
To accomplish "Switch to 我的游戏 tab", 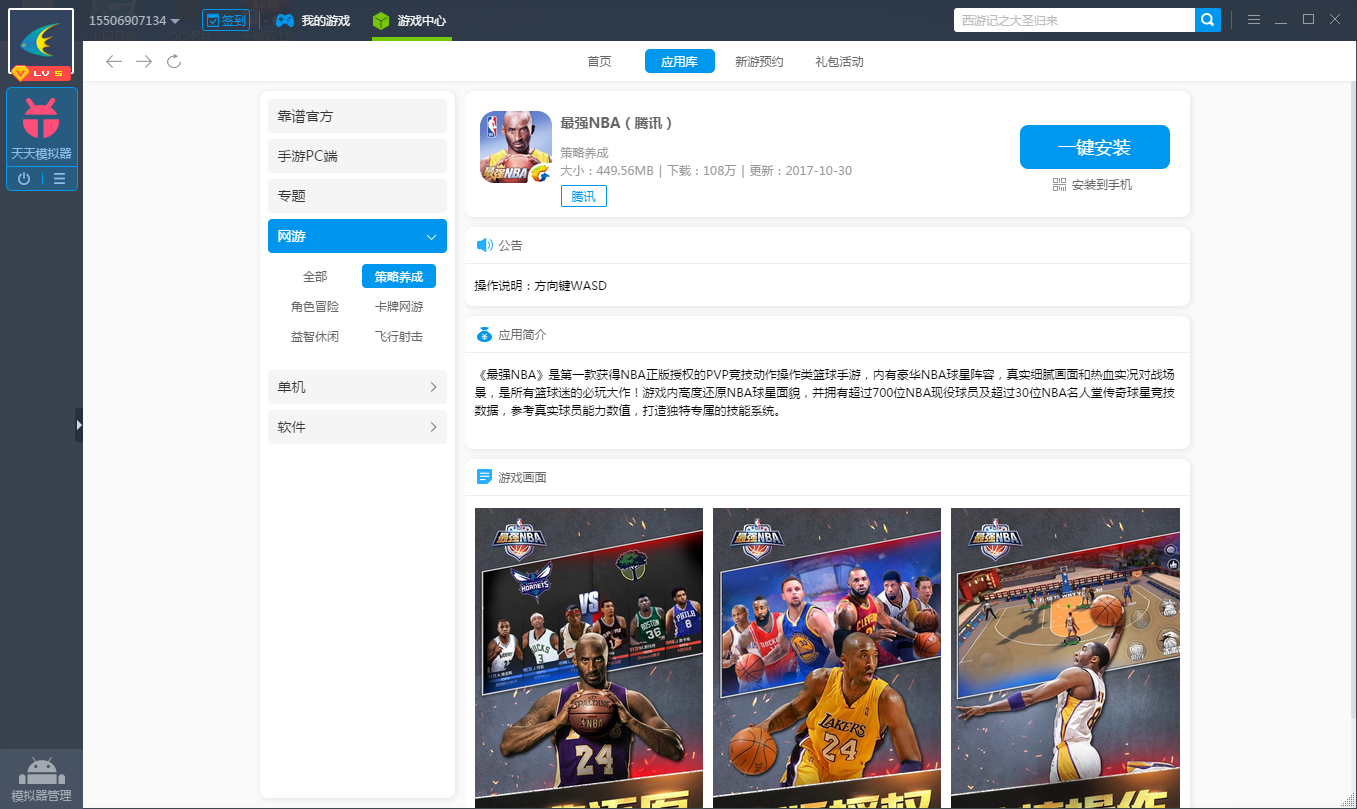I will pos(313,20).
